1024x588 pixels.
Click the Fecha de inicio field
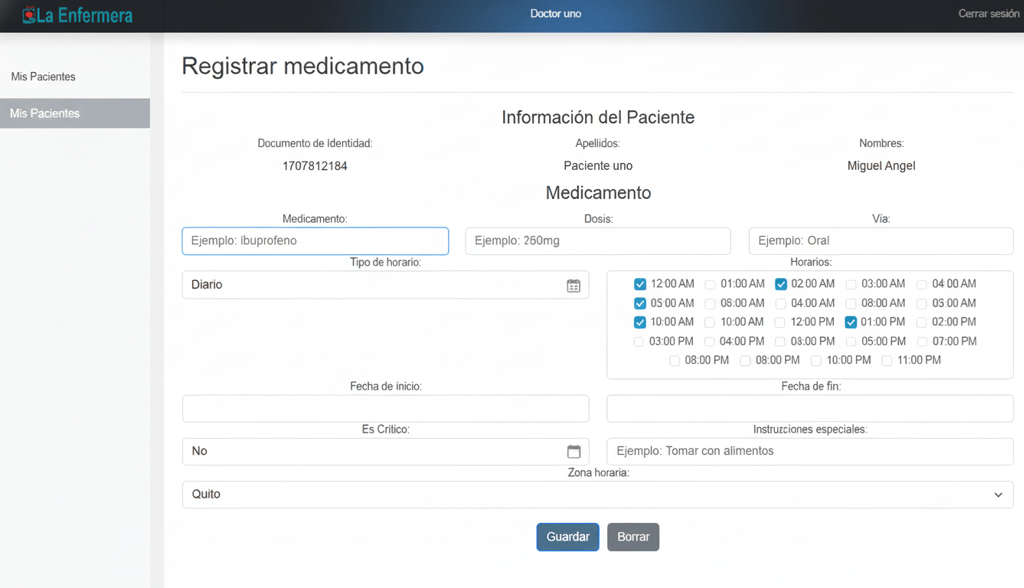click(x=385, y=408)
